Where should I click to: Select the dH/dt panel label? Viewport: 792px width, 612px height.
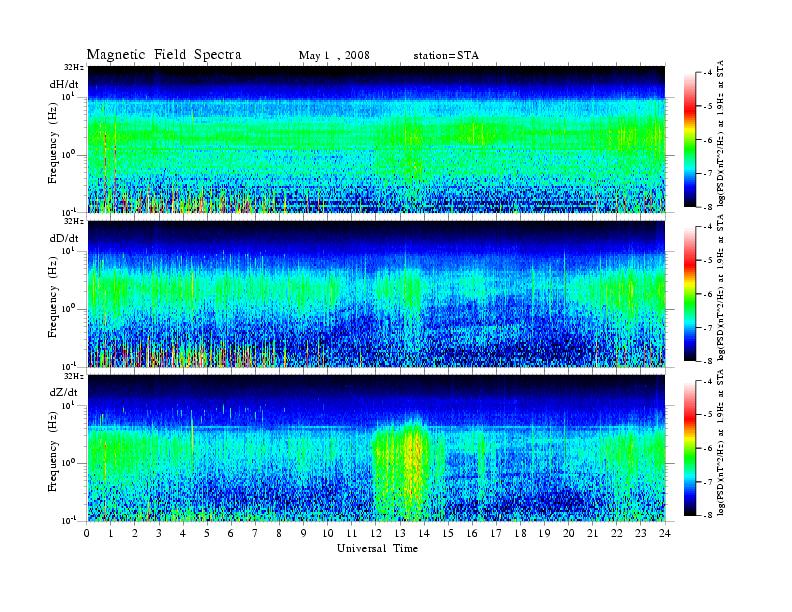point(64,84)
